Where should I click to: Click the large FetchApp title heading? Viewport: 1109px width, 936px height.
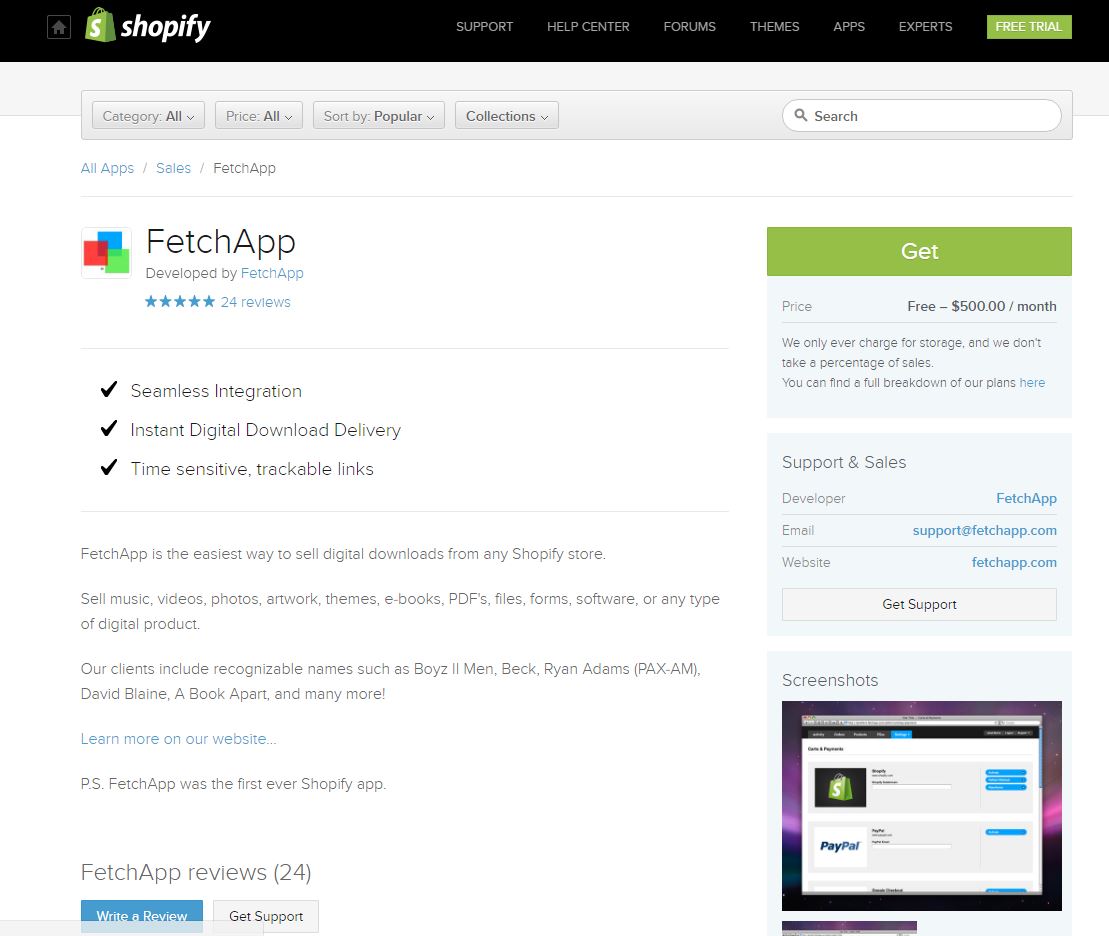click(x=221, y=241)
